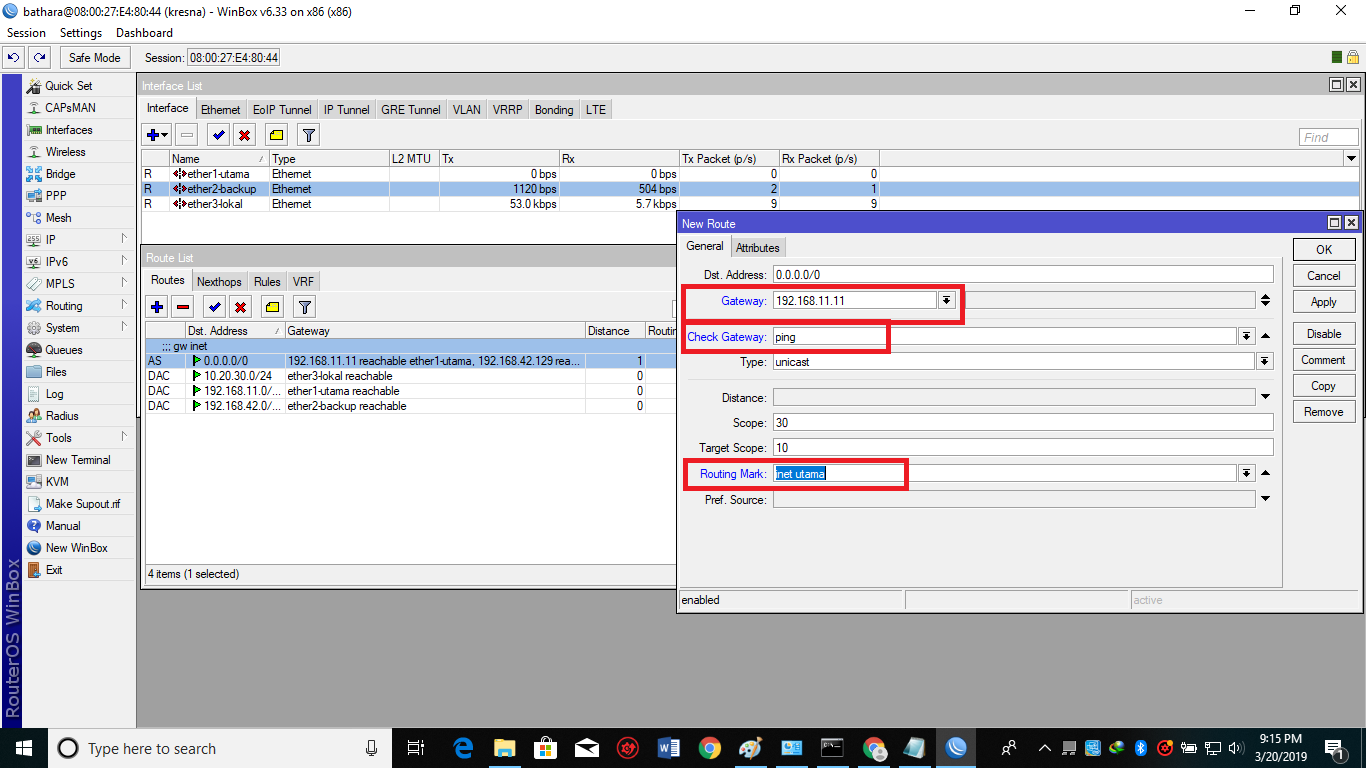1366x768 pixels.
Task: Expand the Routing Mark dropdown
Action: point(1246,473)
